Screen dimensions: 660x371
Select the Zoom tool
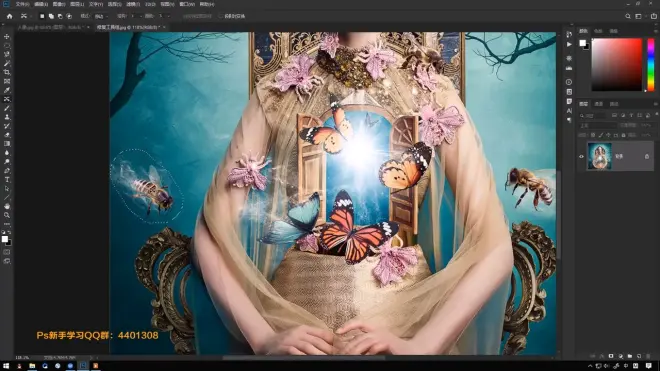[x=7, y=215]
